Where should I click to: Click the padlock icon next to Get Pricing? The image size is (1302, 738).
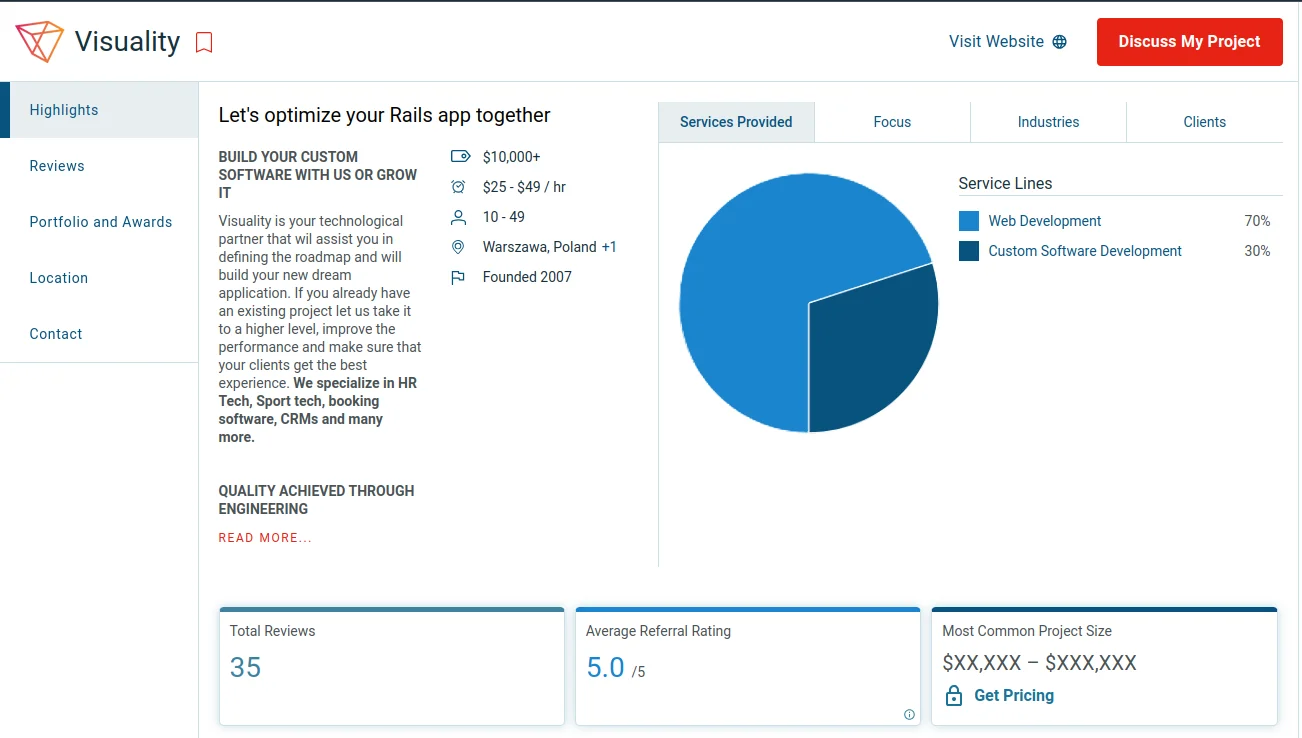pyautogui.click(x=954, y=696)
